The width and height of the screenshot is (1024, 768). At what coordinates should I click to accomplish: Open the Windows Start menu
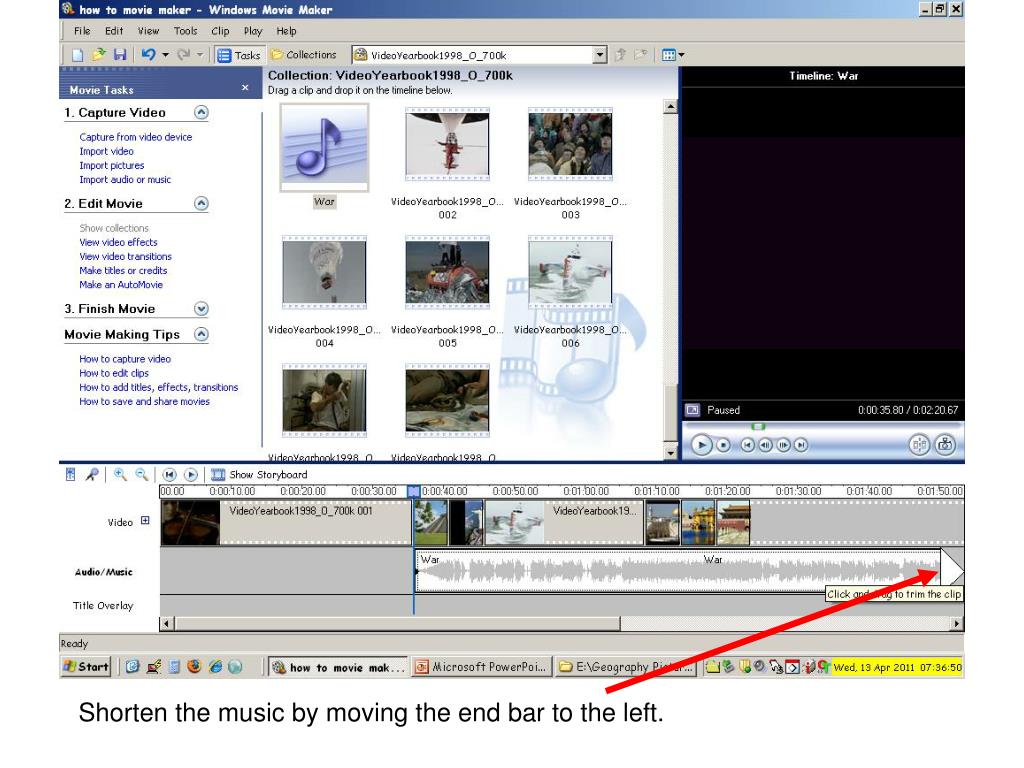click(86, 667)
